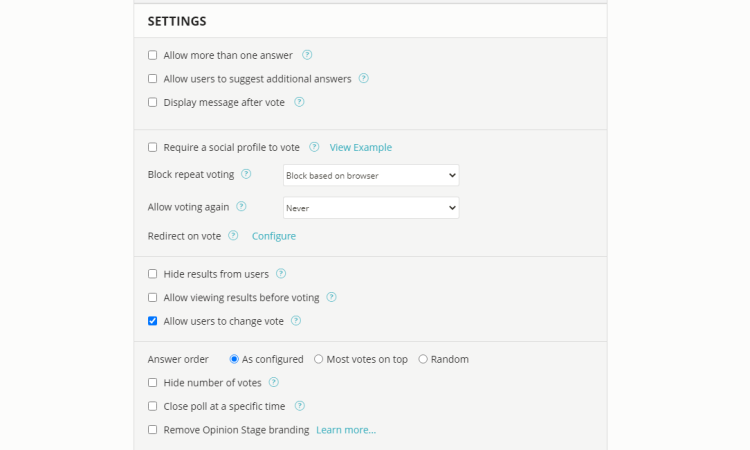Click help icon beside Display message after vote
Image resolution: width=750 pixels, height=450 pixels.
coord(299,102)
